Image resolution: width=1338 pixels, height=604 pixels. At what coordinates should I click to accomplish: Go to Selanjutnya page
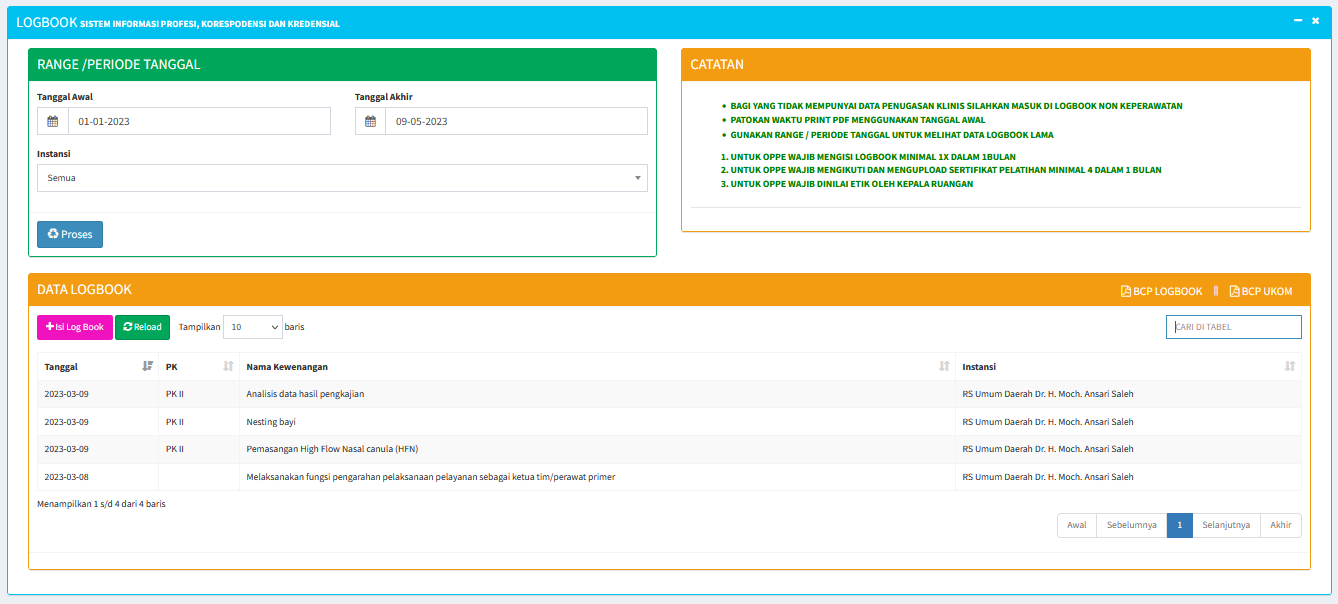tap(1226, 525)
